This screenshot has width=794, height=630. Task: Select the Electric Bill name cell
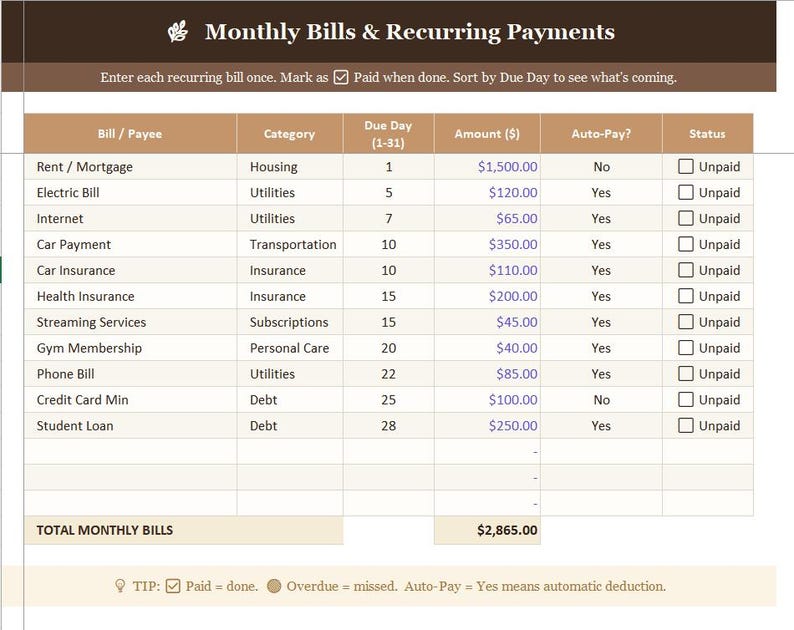click(130, 192)
